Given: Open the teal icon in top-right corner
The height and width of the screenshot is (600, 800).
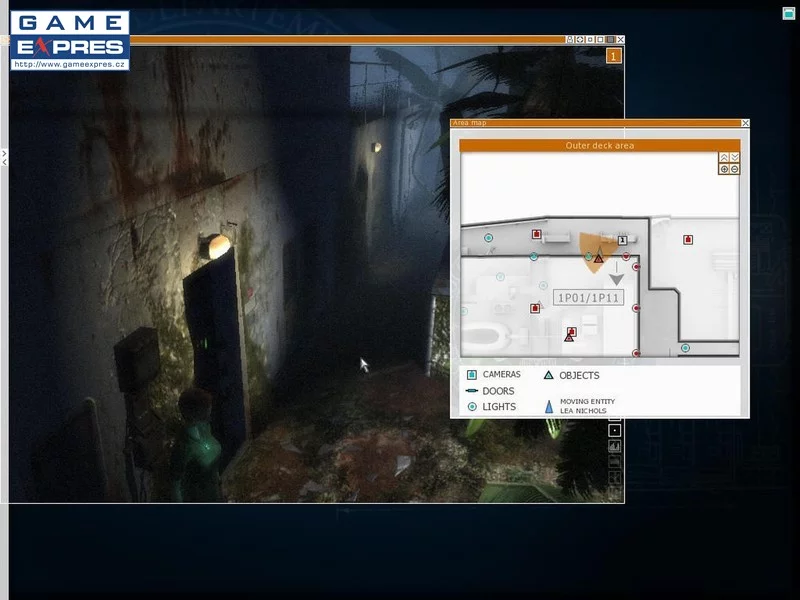Looking at the screenshot, I should click(x=788, y=13).
